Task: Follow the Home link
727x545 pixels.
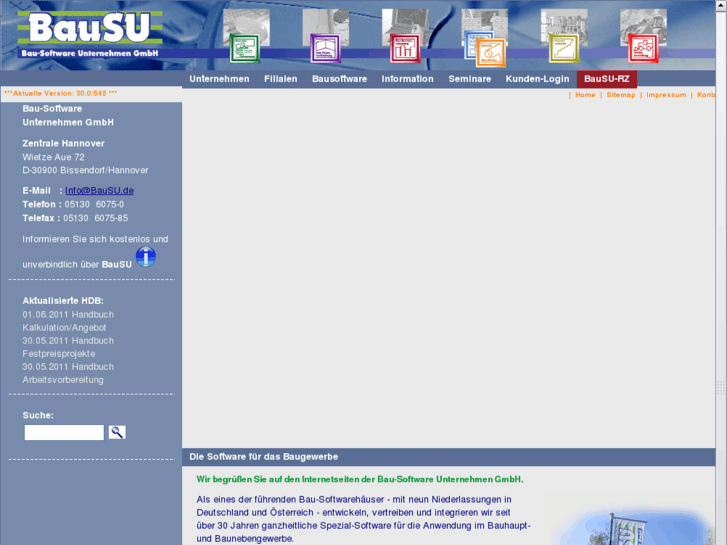Action: (585, 95)
